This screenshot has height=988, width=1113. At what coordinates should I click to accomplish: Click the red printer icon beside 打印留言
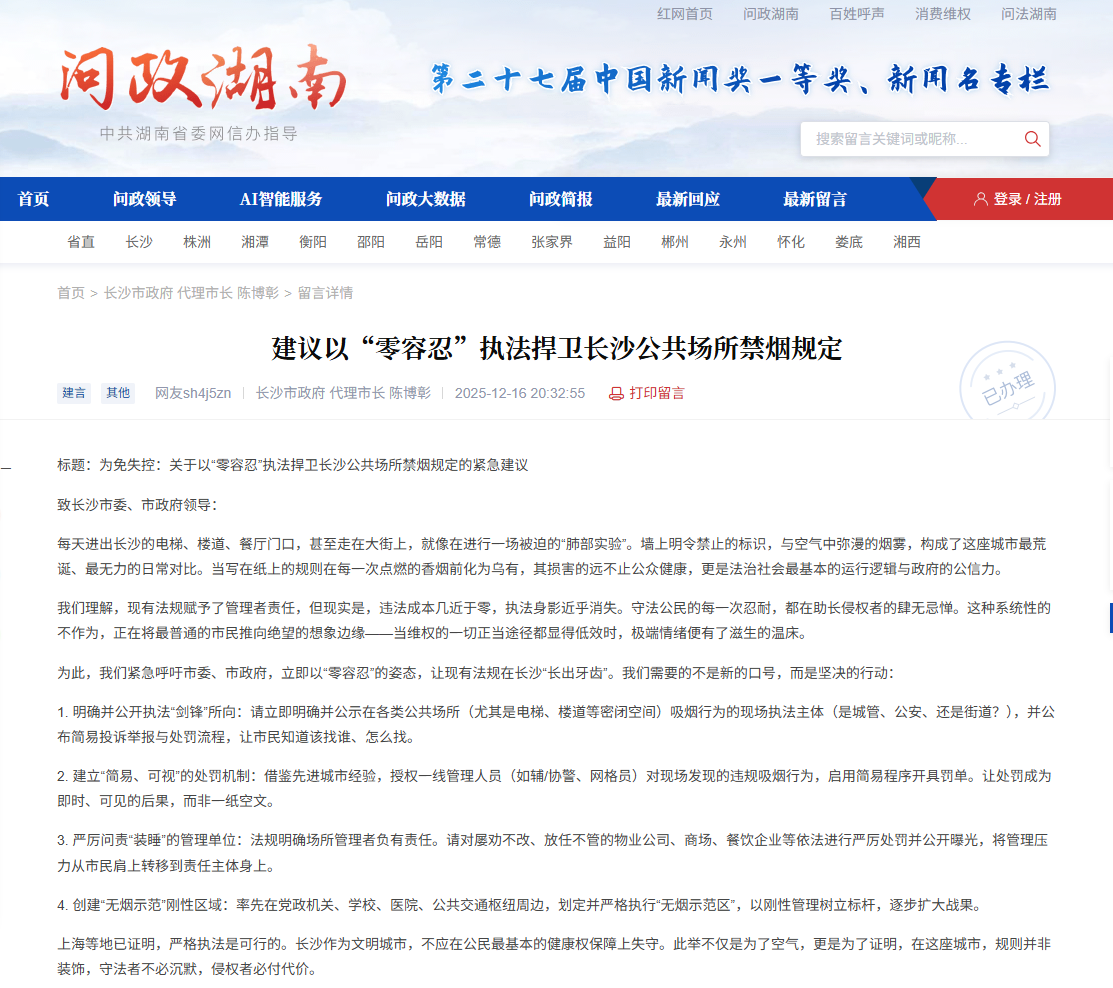point(617,393)
